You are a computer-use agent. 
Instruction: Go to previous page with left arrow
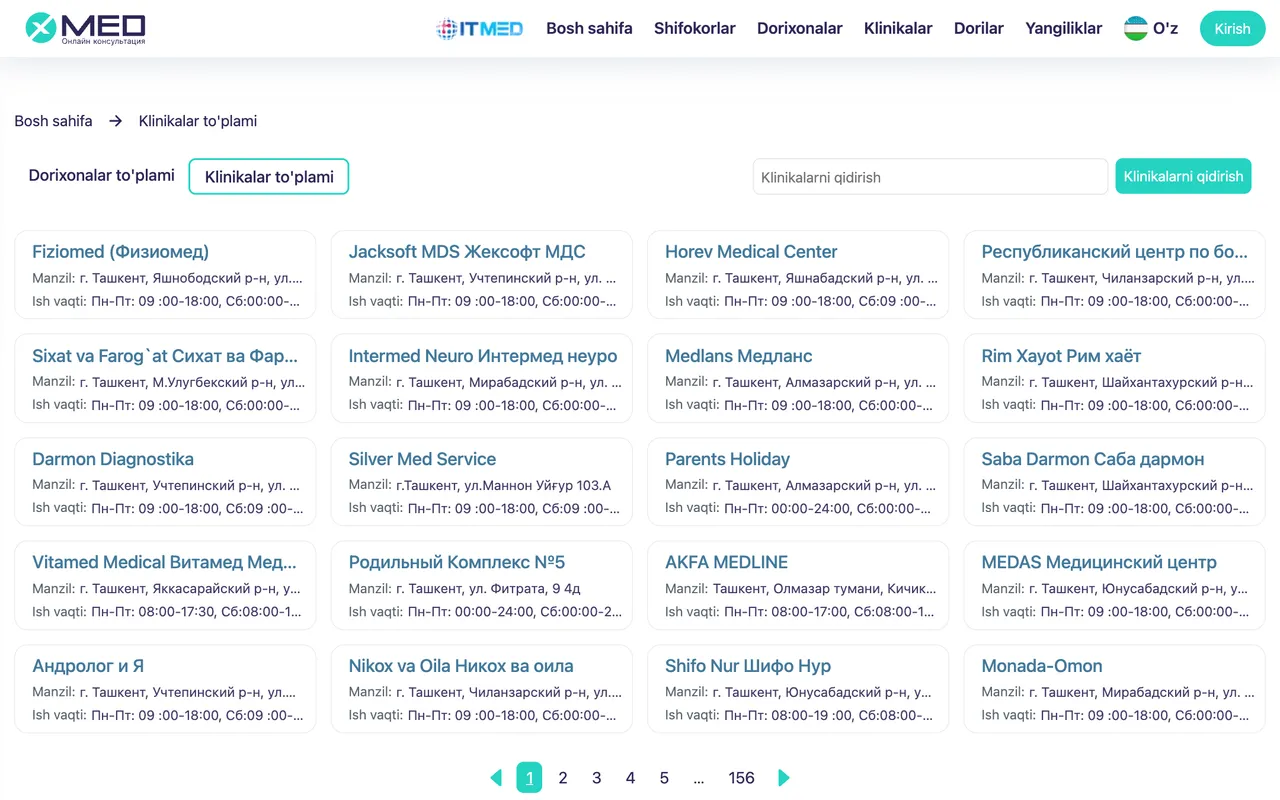(495, 778)
